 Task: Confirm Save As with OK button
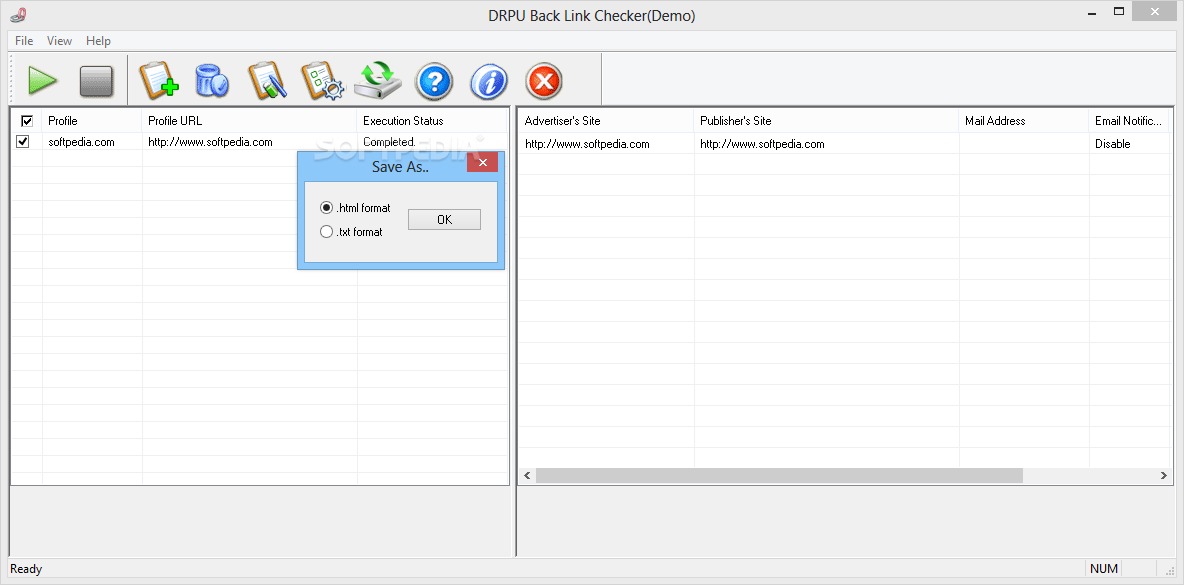(444, 220)
